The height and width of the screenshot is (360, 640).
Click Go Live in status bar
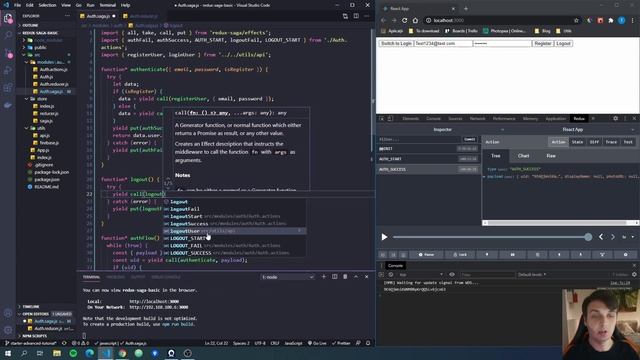coord(317,343)
